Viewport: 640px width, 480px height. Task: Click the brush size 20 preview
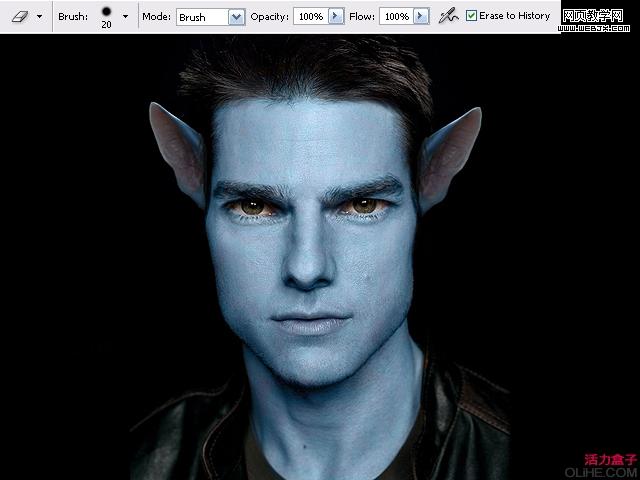click(107, 17)
